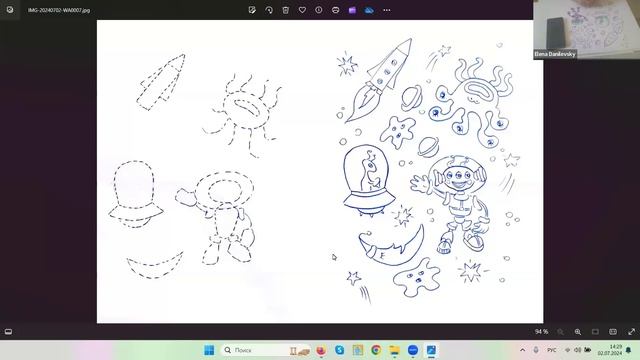Switch the РУС input language indicator
This screenshot has height=360, width=640.
(x=551, y=350)
